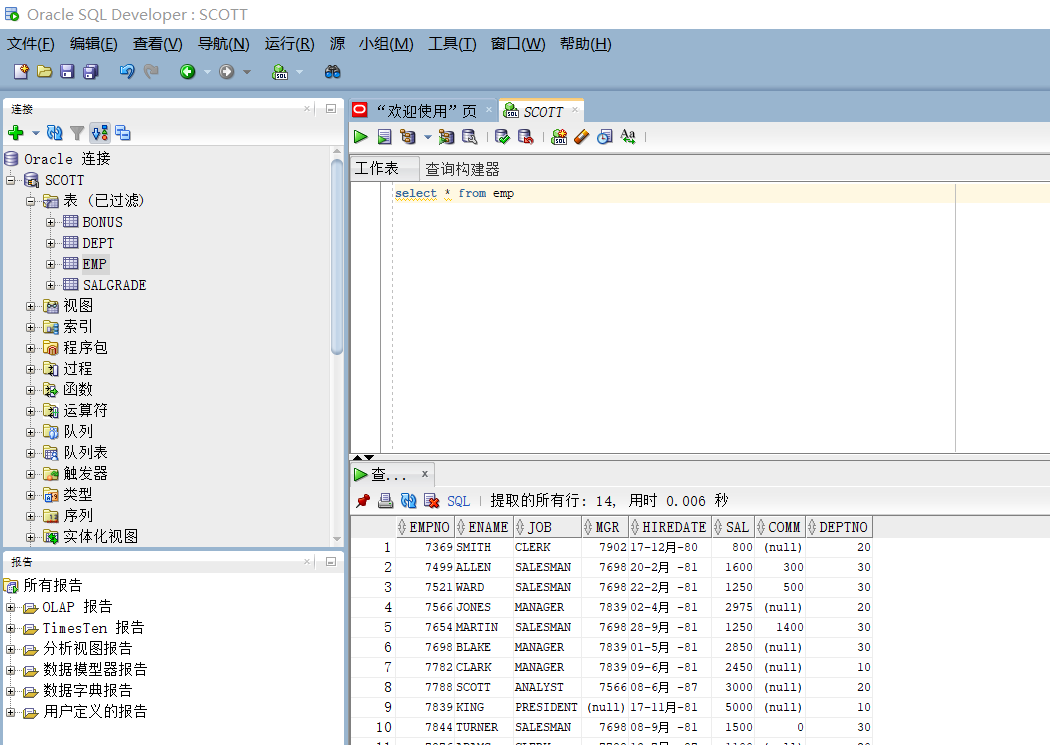This screenshot has height=745, width=1050.
Task: Open dropdown arrow next to New Connection plus
Action: pyautogui.click(x=35, y=133)
